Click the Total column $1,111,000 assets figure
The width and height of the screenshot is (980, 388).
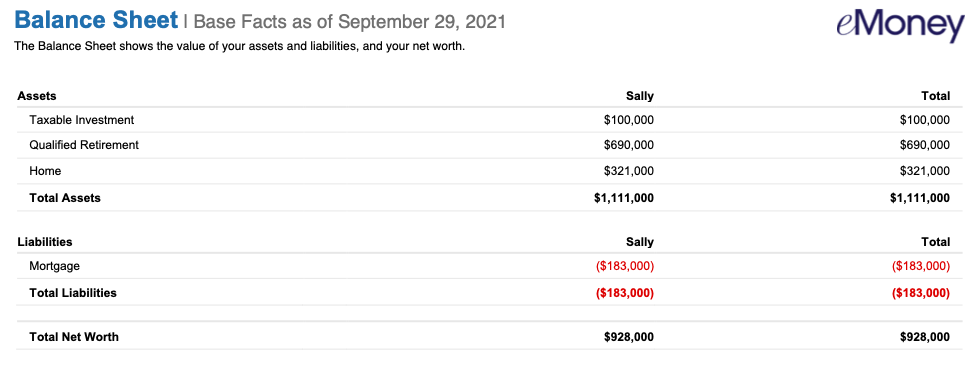[920, 198]
